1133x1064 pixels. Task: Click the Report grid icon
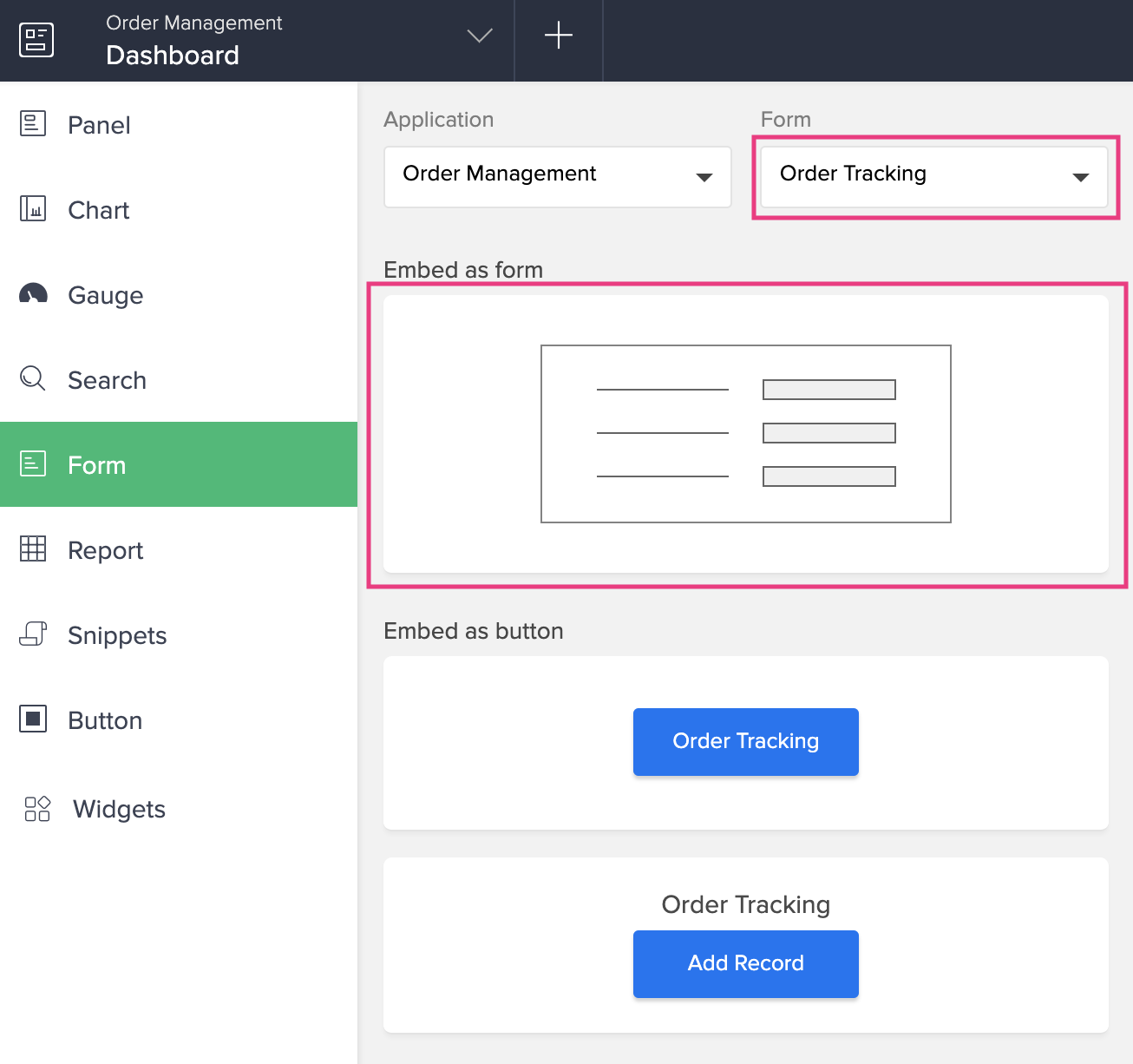(x=33, y=548)
